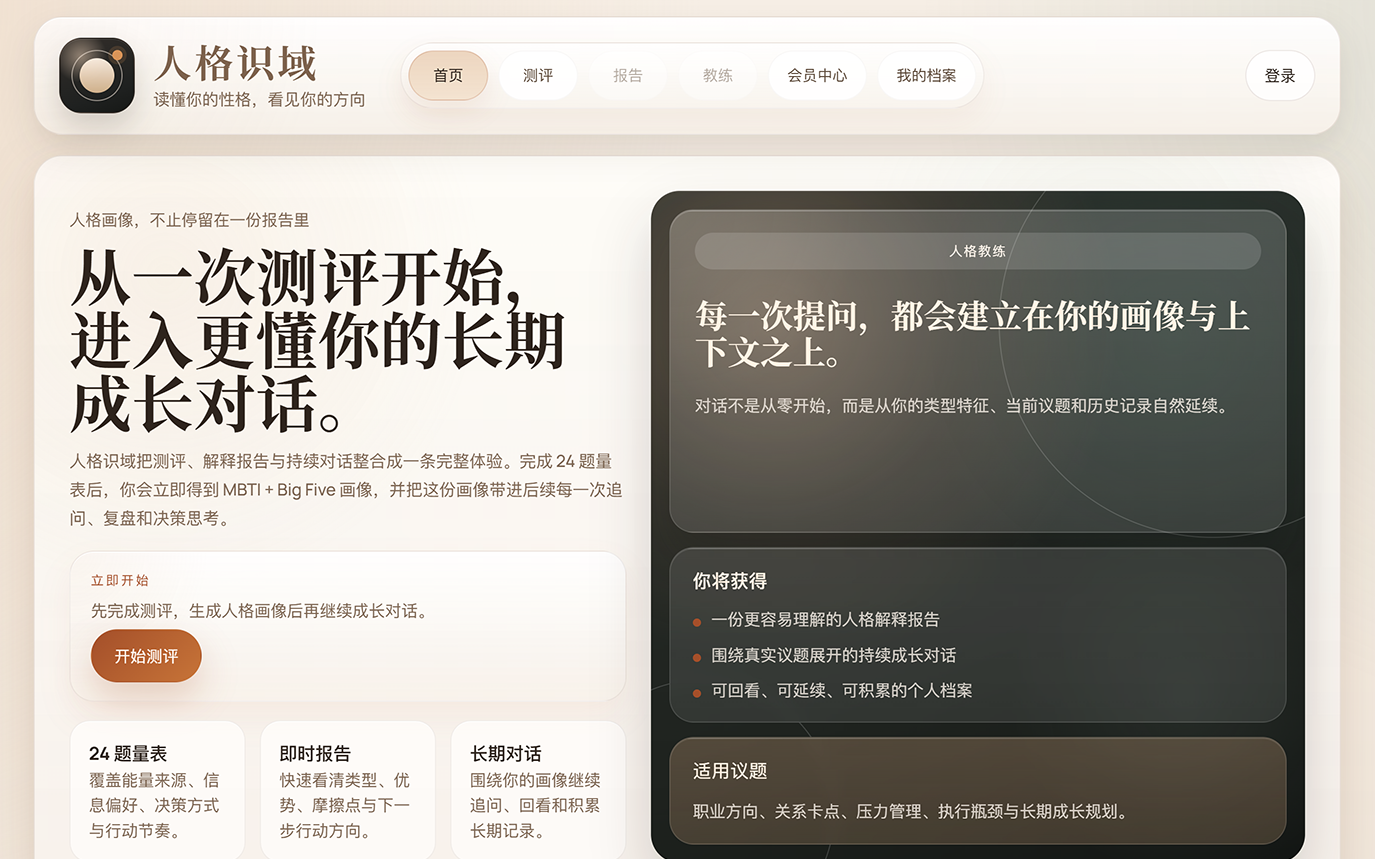Image resolution: width=1375 pixels, height=859 pixels.
Task: Click the 开始测评 button
Action: pyautogui.click(x=146, y=656)
